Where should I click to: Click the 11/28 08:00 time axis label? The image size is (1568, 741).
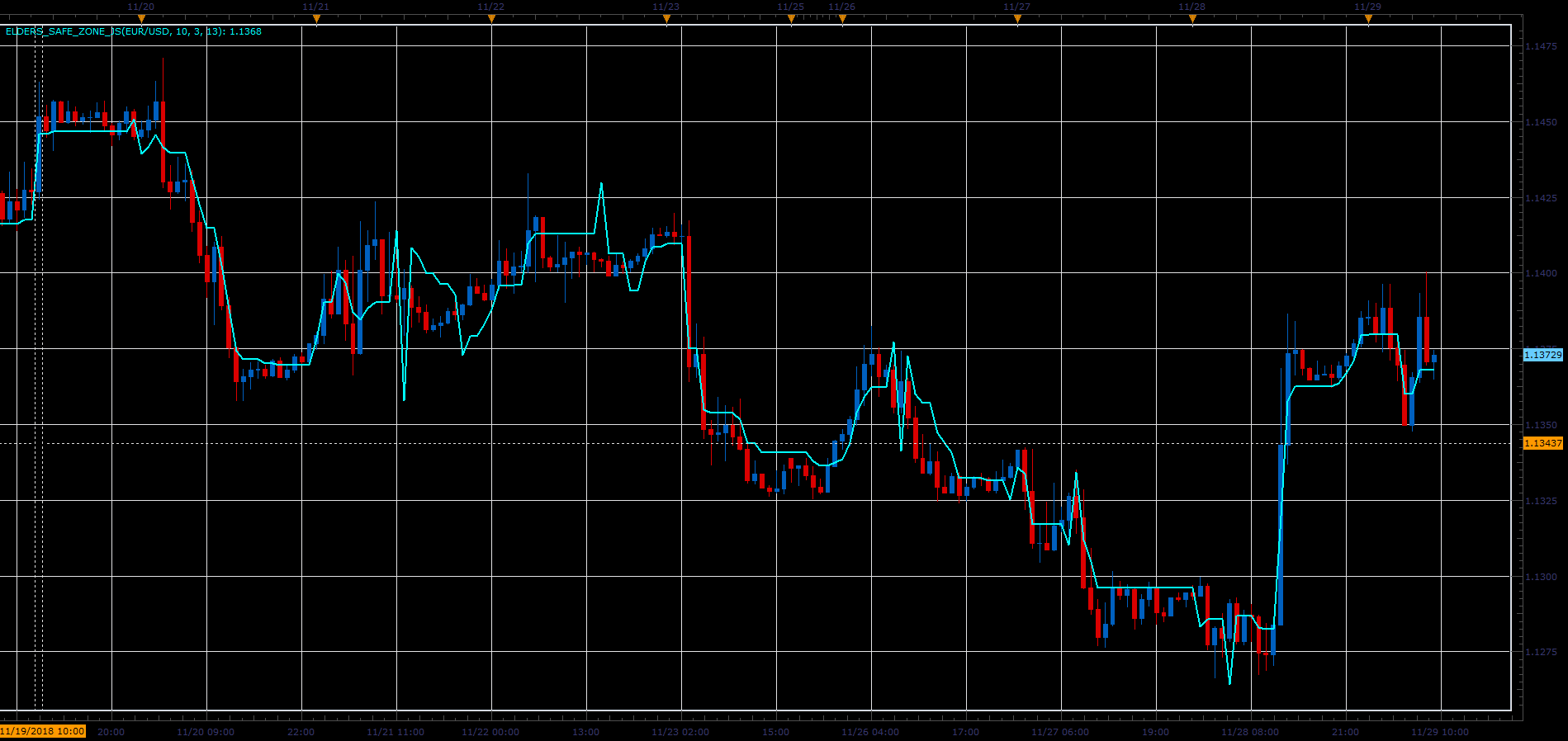pos(1251,732)
